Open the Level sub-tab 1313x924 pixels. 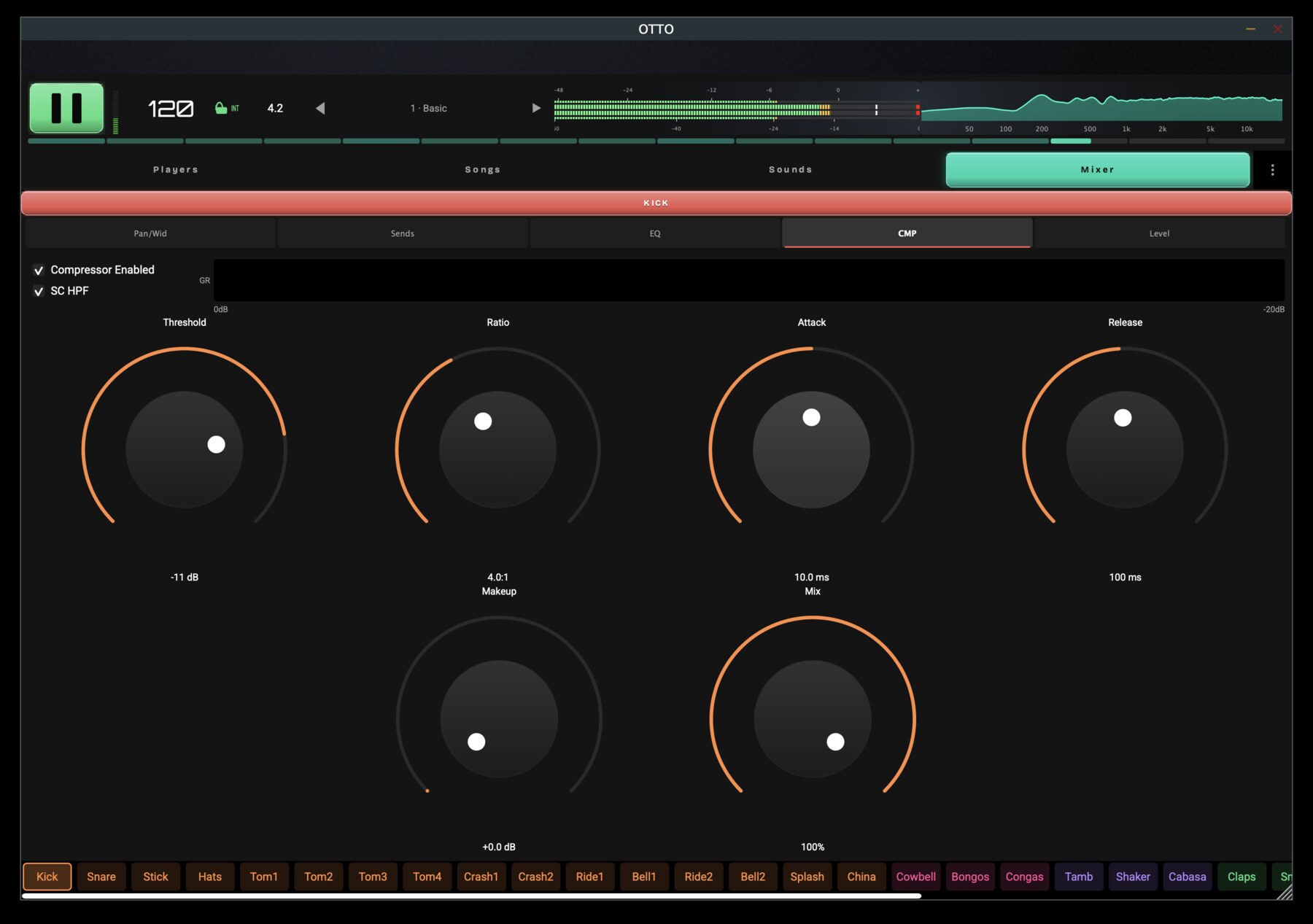point(1160,233)
